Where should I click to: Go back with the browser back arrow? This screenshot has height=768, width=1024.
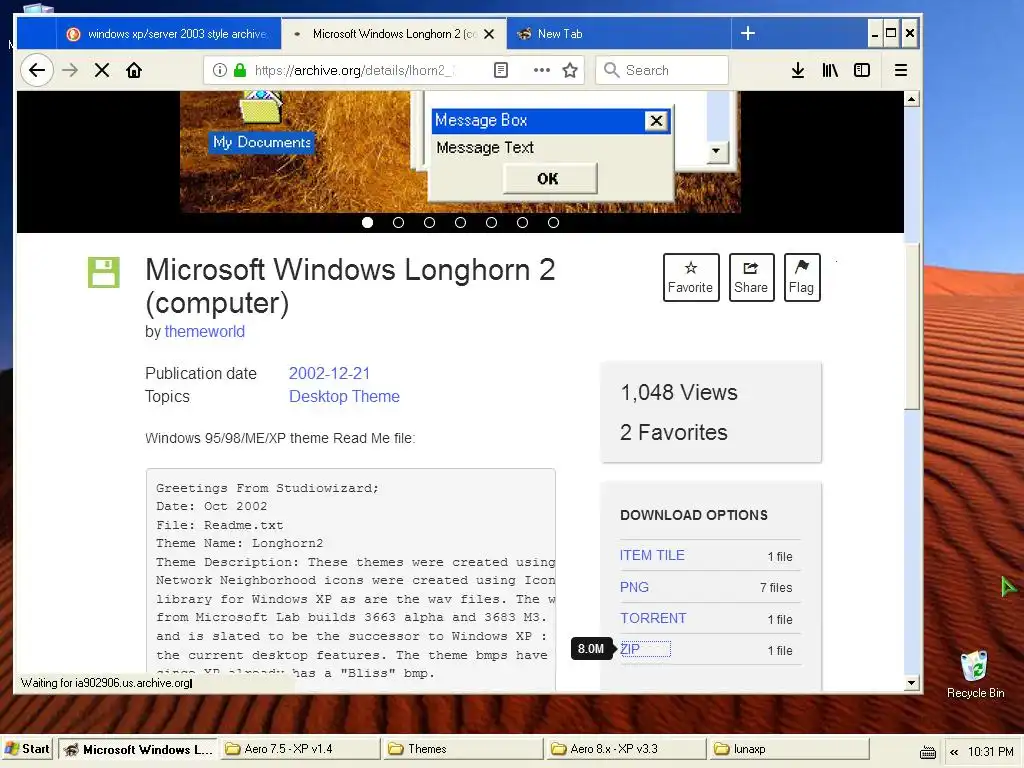37,70
